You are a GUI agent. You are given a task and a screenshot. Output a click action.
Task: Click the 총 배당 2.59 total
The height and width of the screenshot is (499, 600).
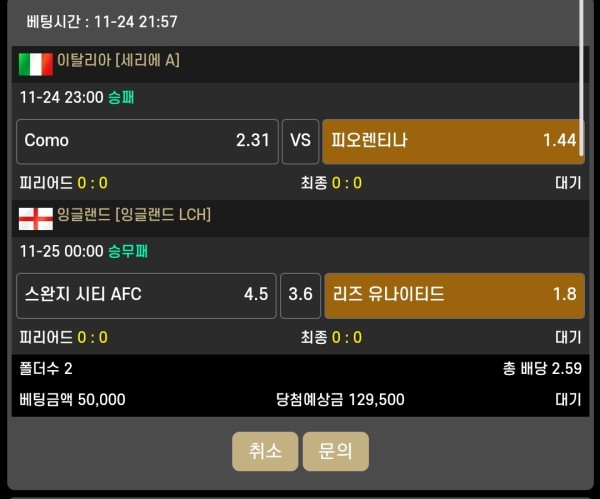541,368
